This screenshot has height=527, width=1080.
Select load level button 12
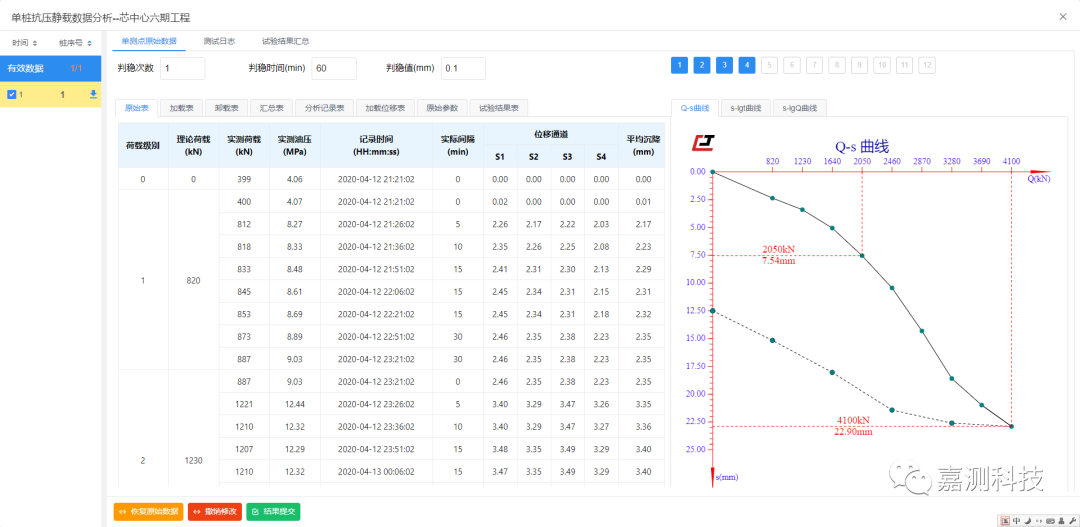tap(926, 65)
